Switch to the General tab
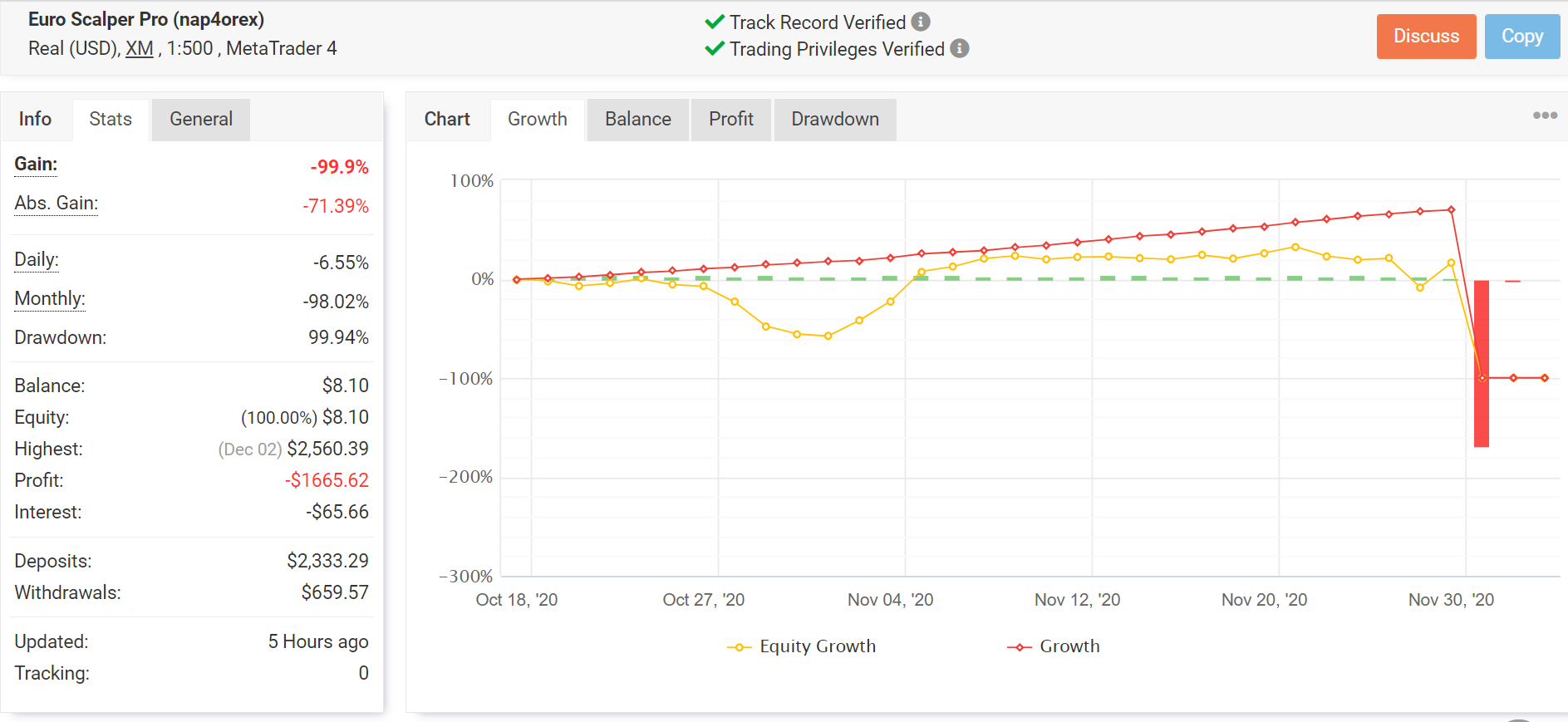 [x=201, y=119]
